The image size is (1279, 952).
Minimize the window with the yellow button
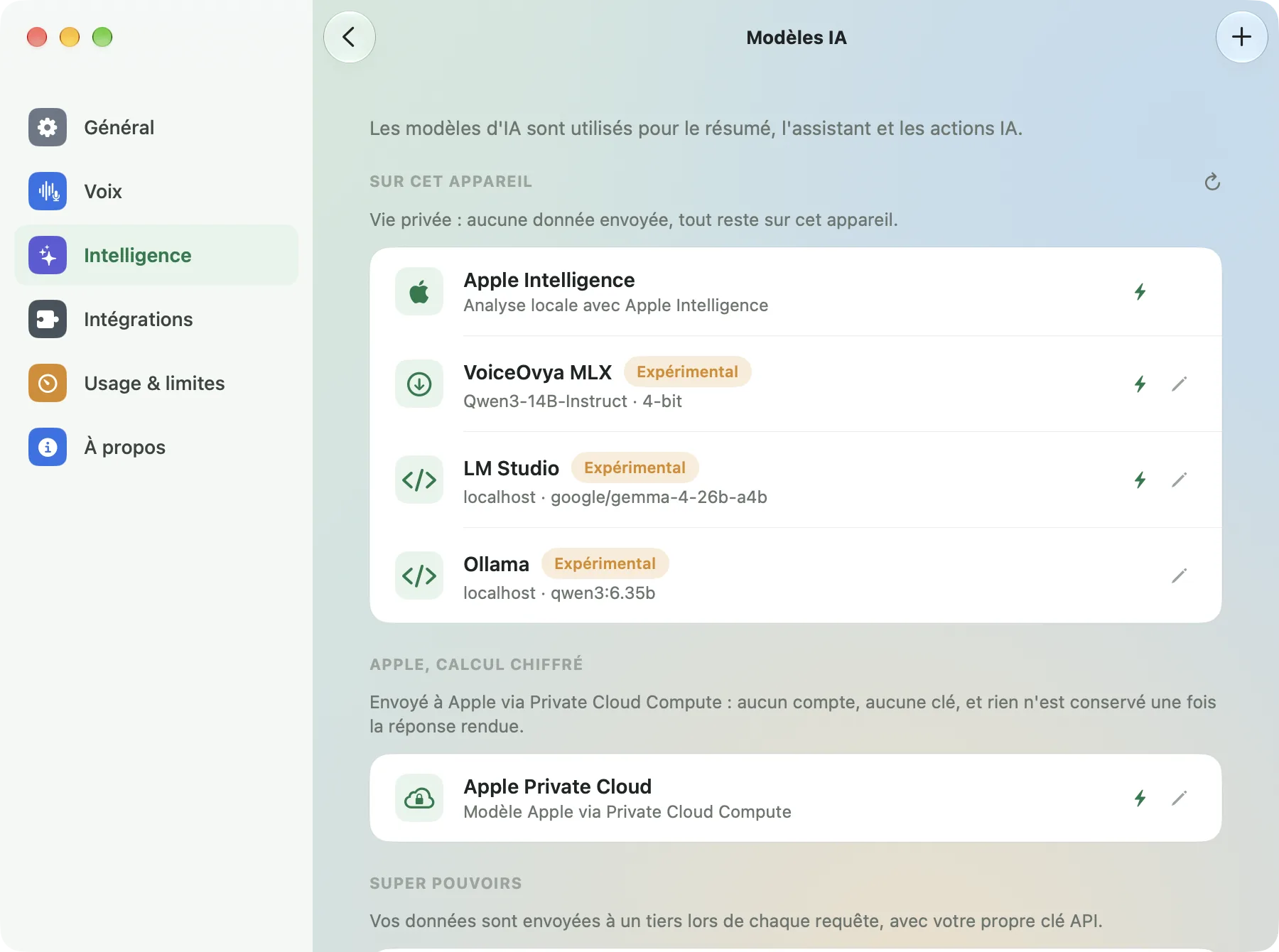[70, 37]
